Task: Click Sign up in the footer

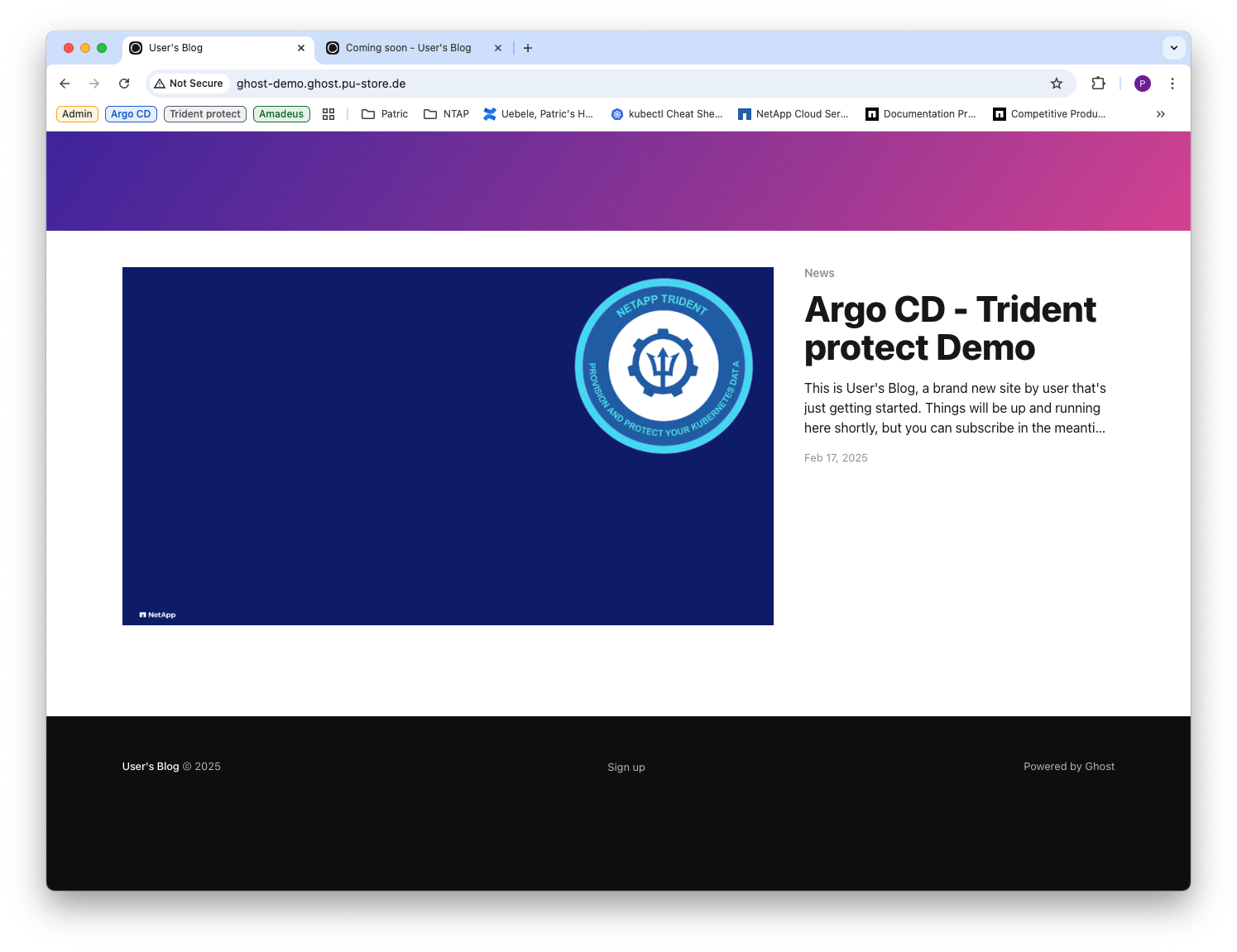Action: 626,768
